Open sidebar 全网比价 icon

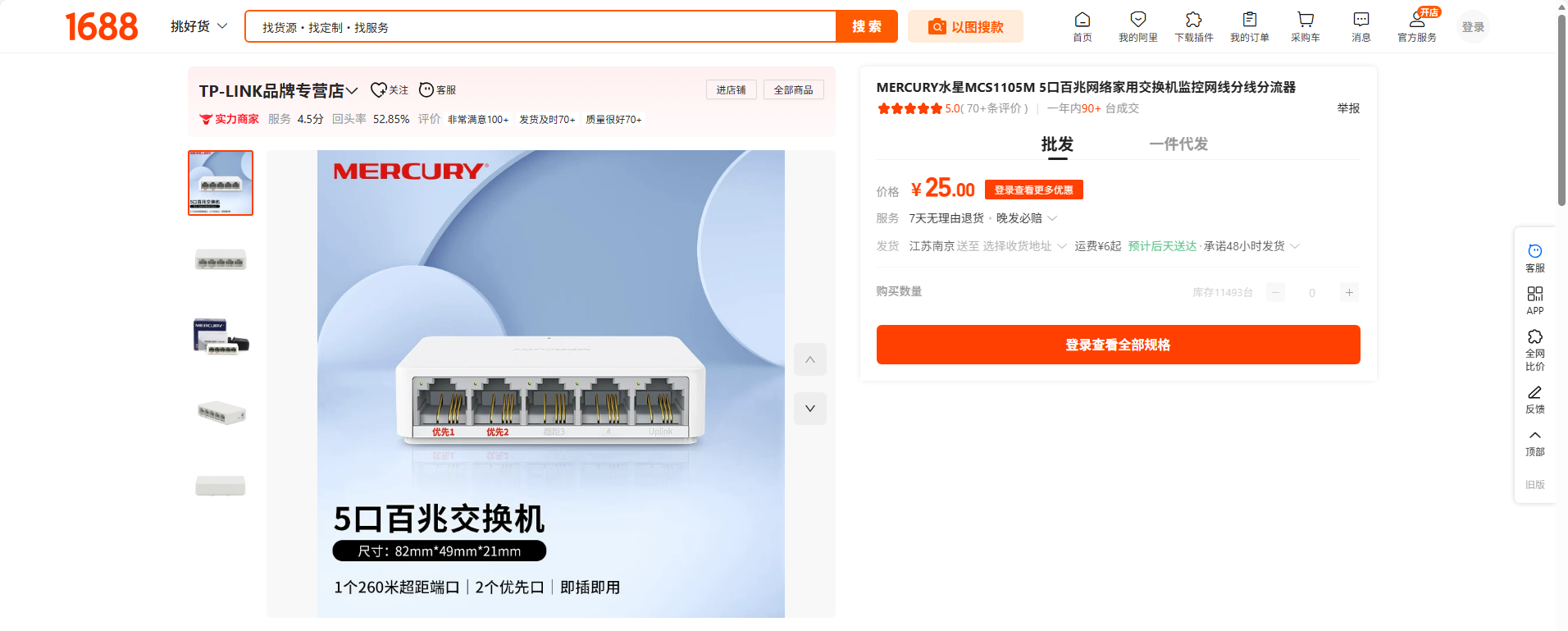[x=1535, y=350]
